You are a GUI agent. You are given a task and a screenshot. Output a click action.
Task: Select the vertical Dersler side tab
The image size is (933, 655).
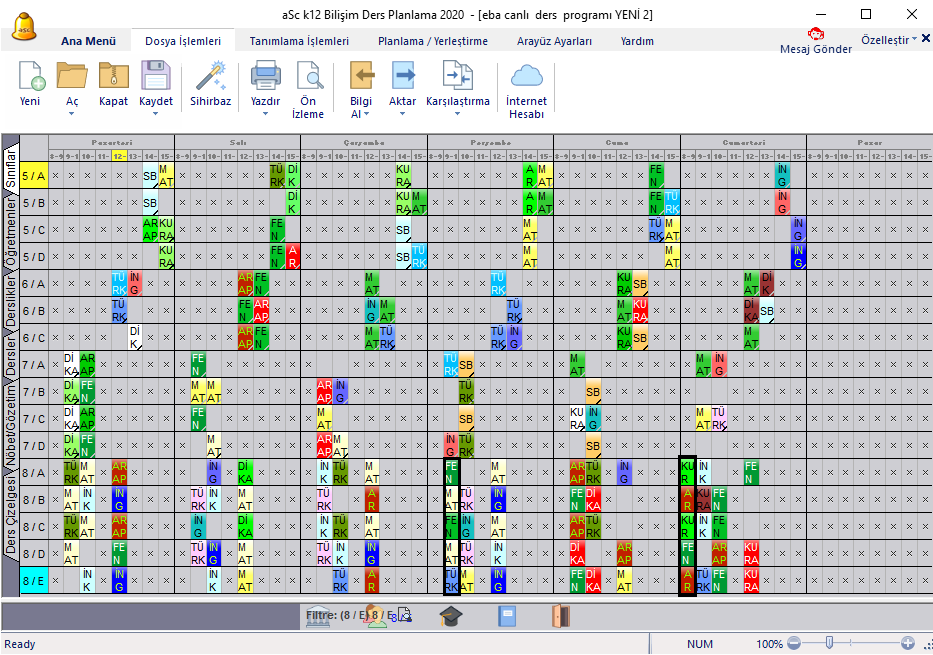pos(11,356)
